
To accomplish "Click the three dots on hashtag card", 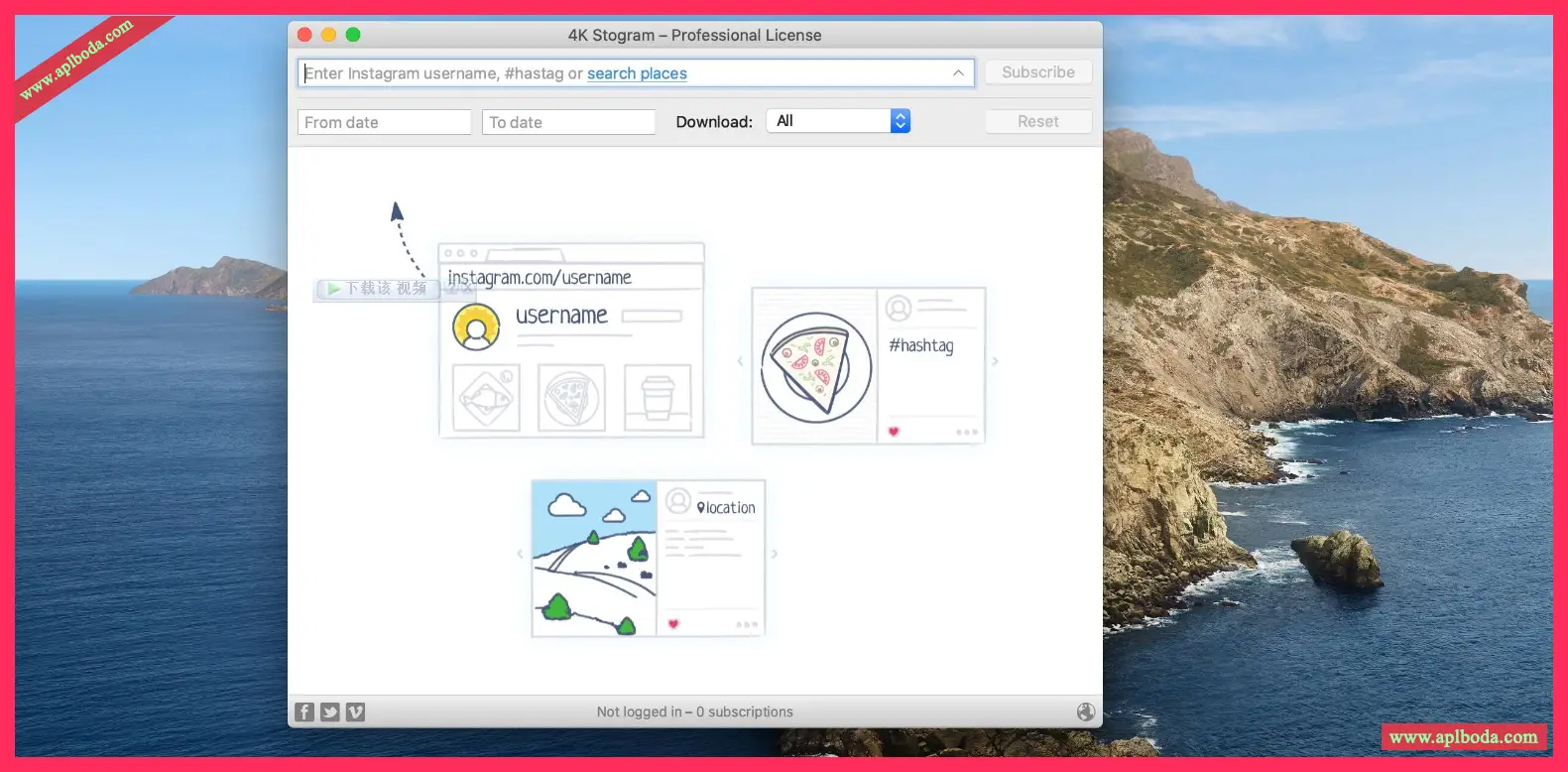I will click(x=966, y=432).
